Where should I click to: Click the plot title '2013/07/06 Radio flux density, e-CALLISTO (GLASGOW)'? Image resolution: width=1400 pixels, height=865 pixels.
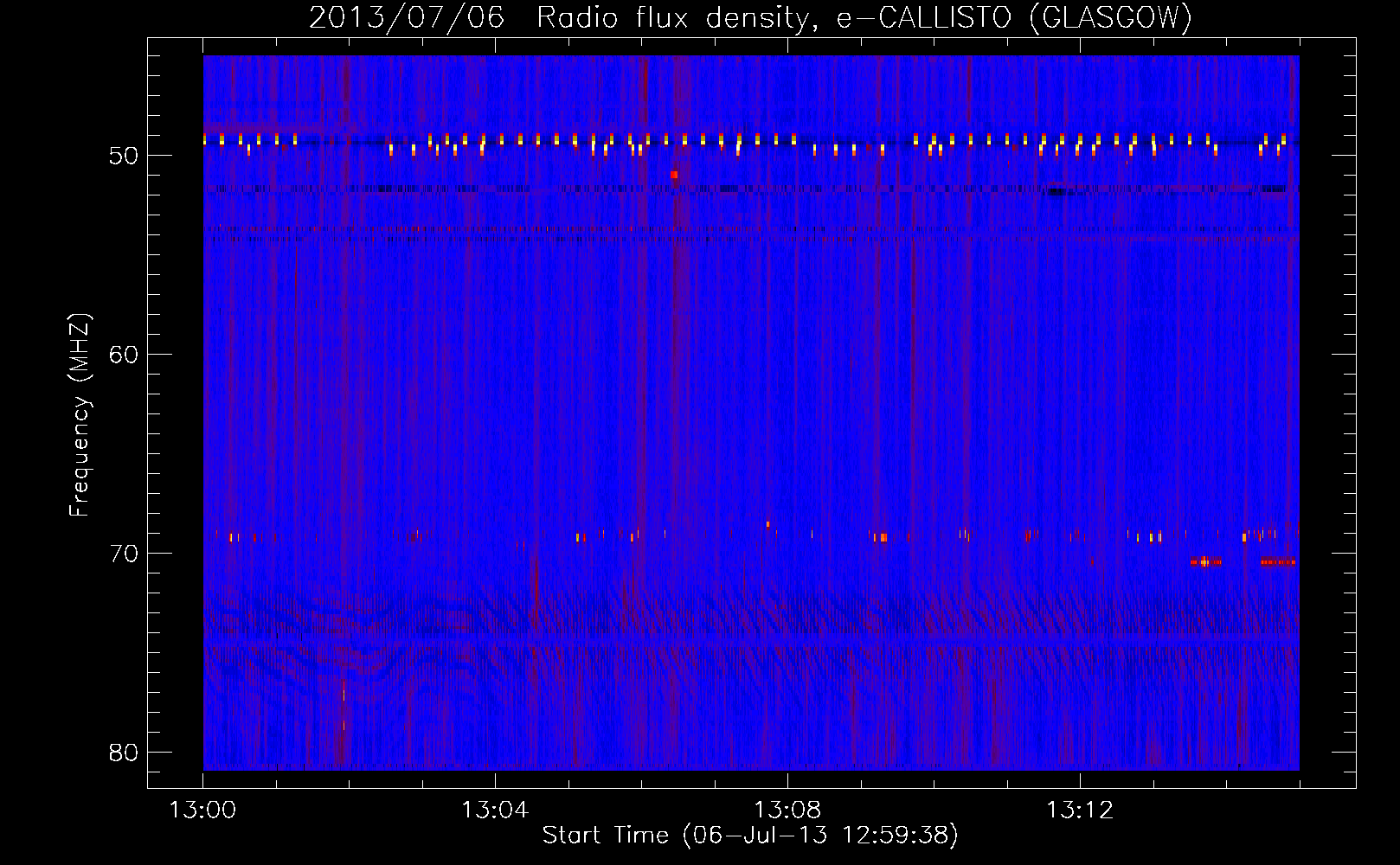click(750, 17)
